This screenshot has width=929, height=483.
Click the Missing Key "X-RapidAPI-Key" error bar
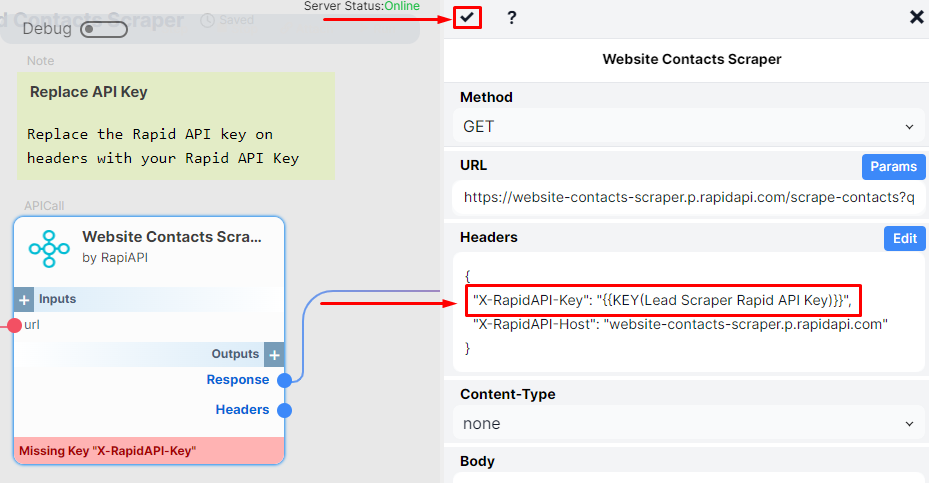(149, 451)
